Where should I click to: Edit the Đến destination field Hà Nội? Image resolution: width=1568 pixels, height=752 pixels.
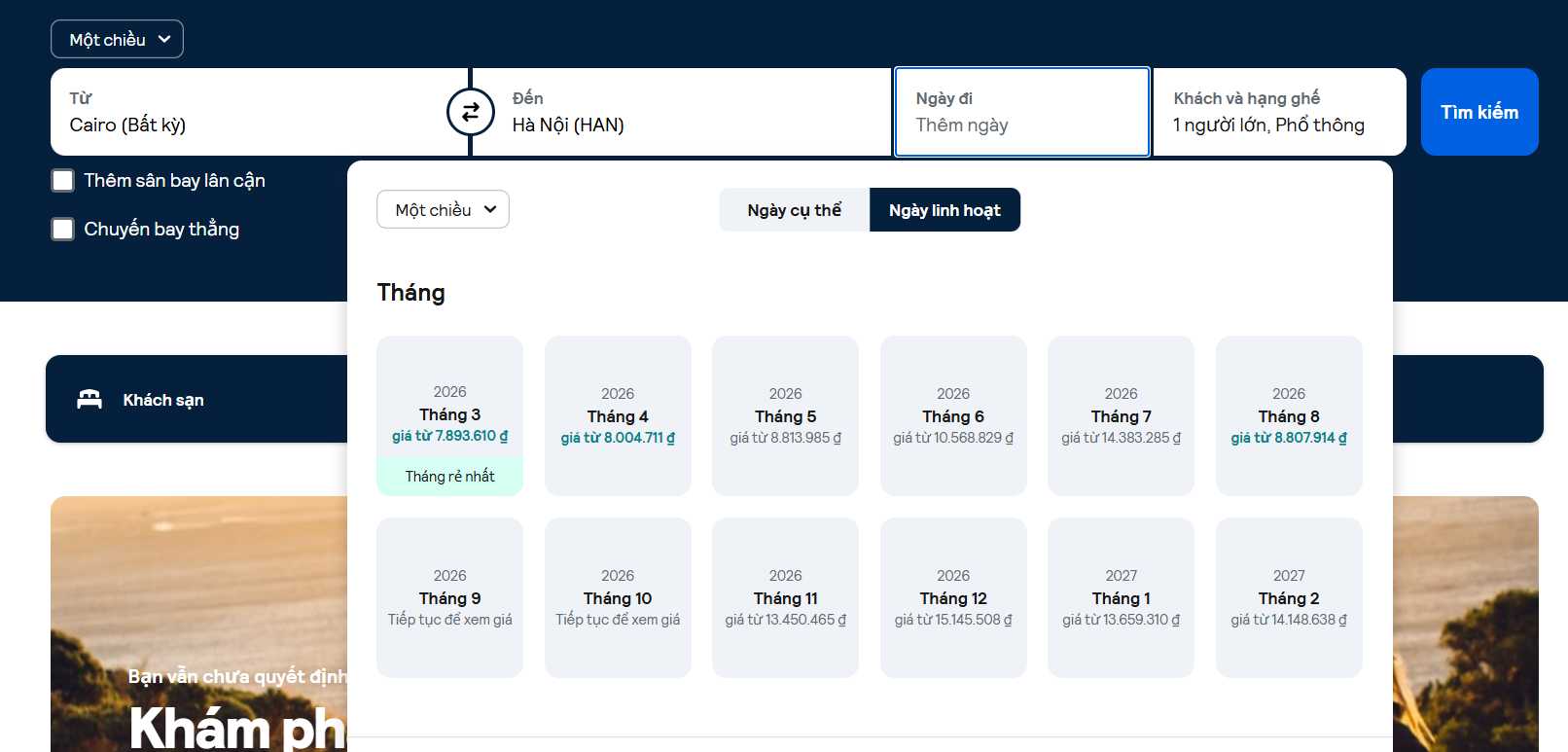pos(682,112)
